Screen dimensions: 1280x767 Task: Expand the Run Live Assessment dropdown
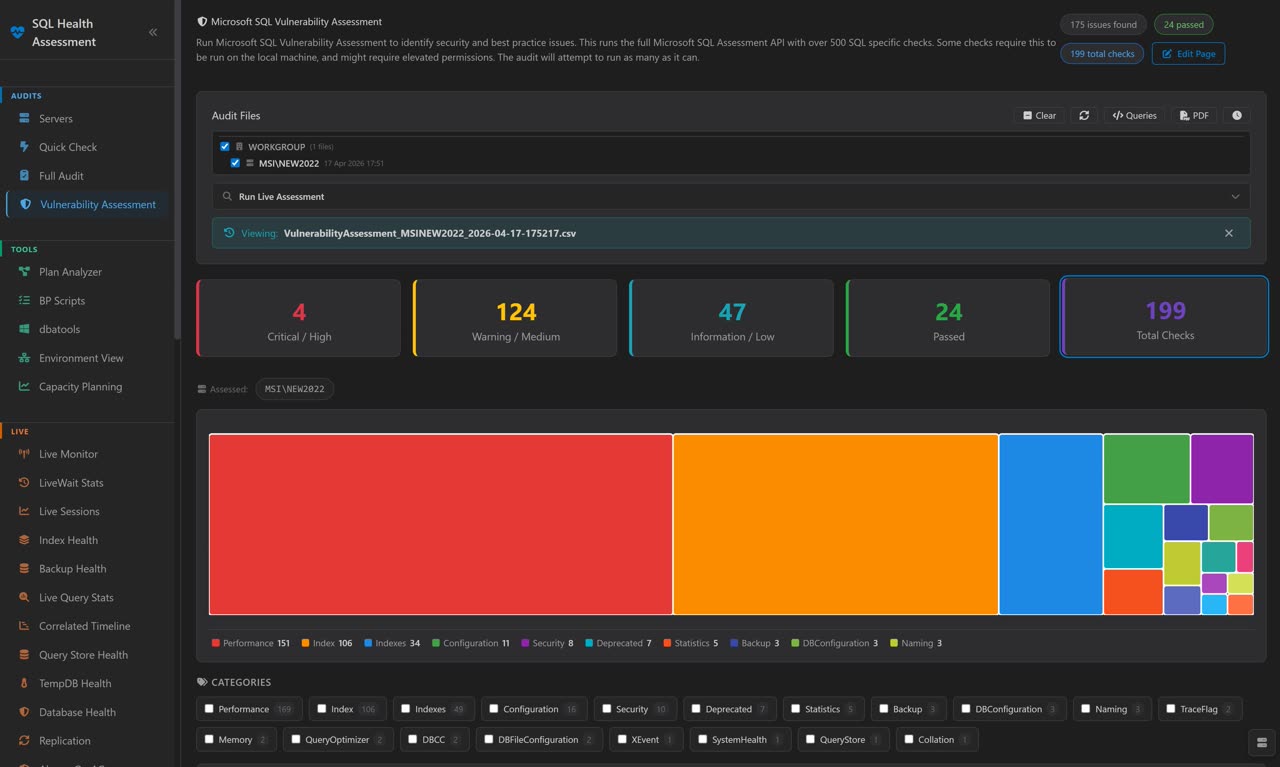[x=1235, y=196]
